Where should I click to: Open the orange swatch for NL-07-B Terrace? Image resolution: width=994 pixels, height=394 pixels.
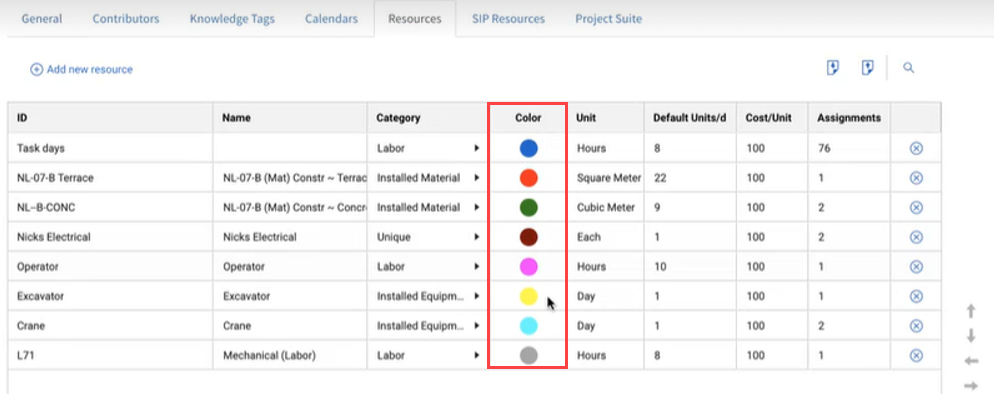[529, 178]
